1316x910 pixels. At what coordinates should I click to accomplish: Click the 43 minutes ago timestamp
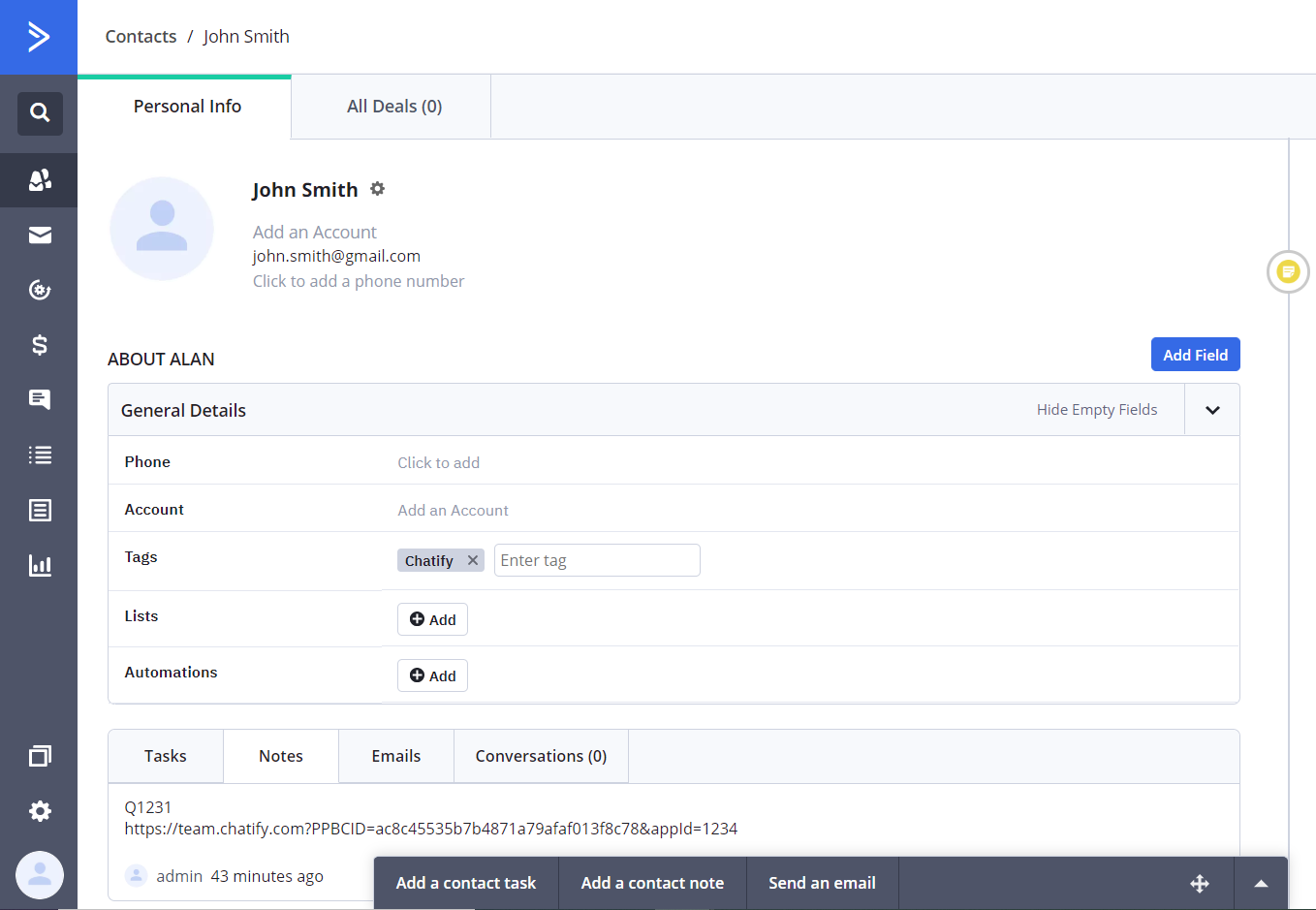coord(267,876)
